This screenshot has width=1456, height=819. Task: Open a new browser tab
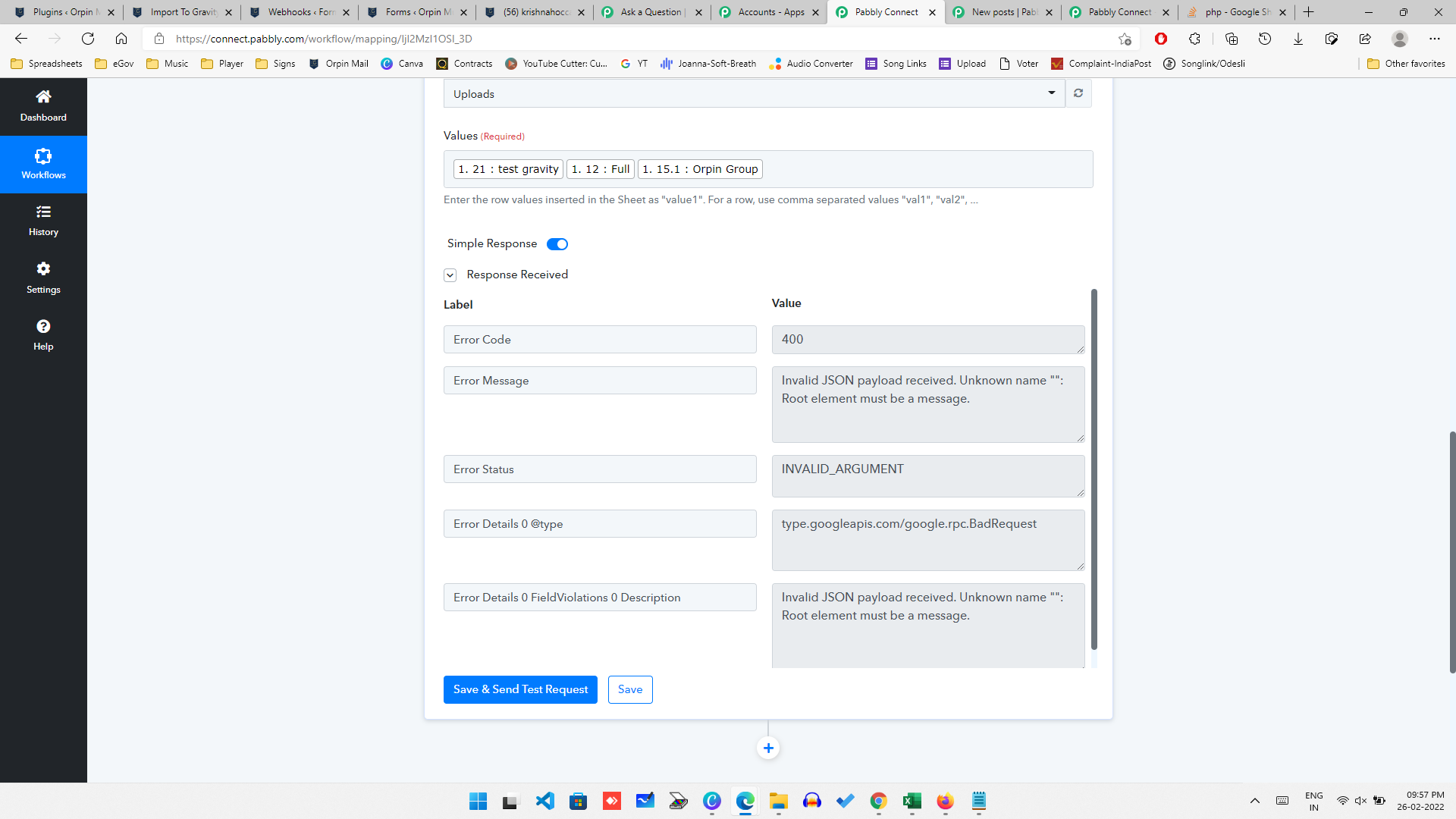1309,12
